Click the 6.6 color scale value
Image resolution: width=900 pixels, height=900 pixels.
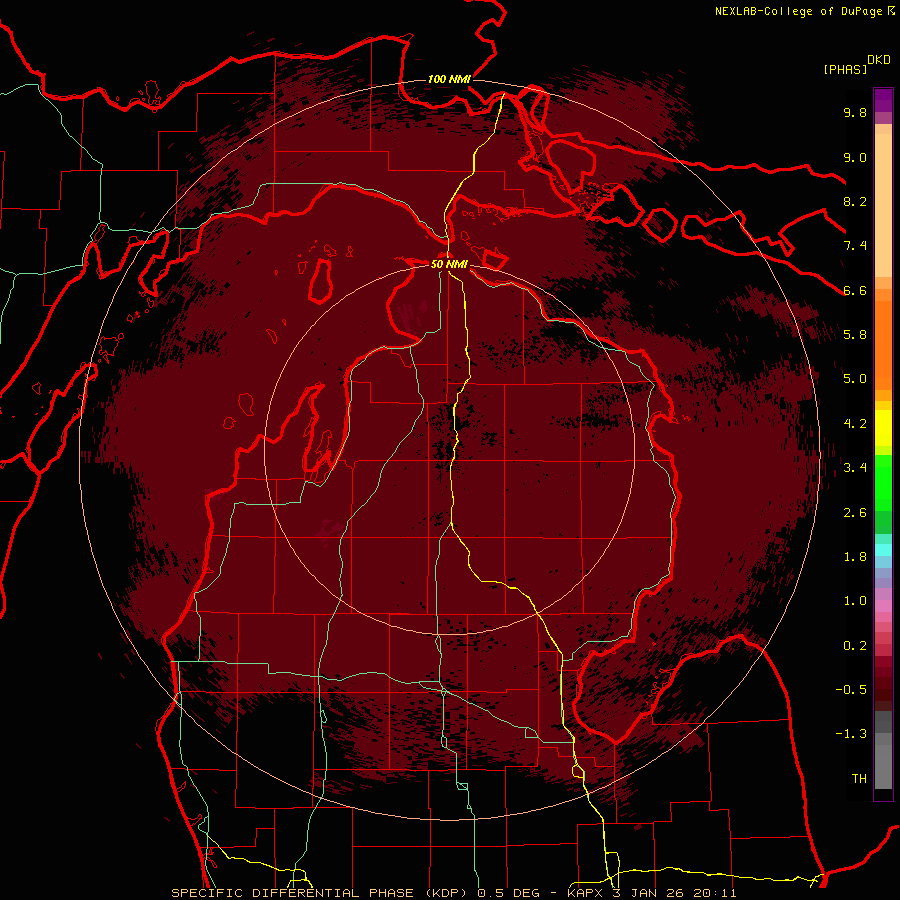(x=855, y=290)
